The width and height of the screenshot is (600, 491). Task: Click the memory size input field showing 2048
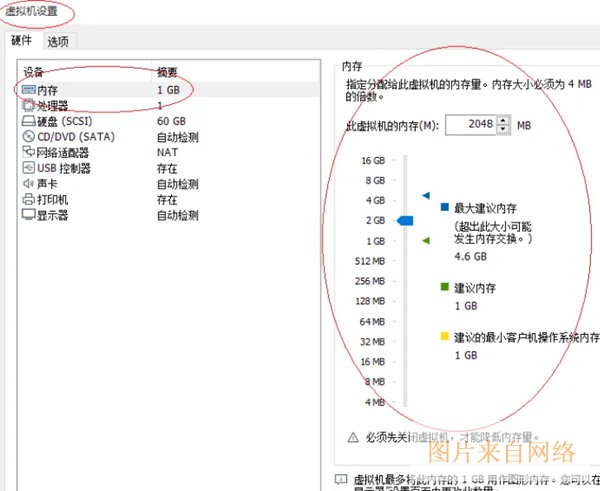tap(471, 125)
